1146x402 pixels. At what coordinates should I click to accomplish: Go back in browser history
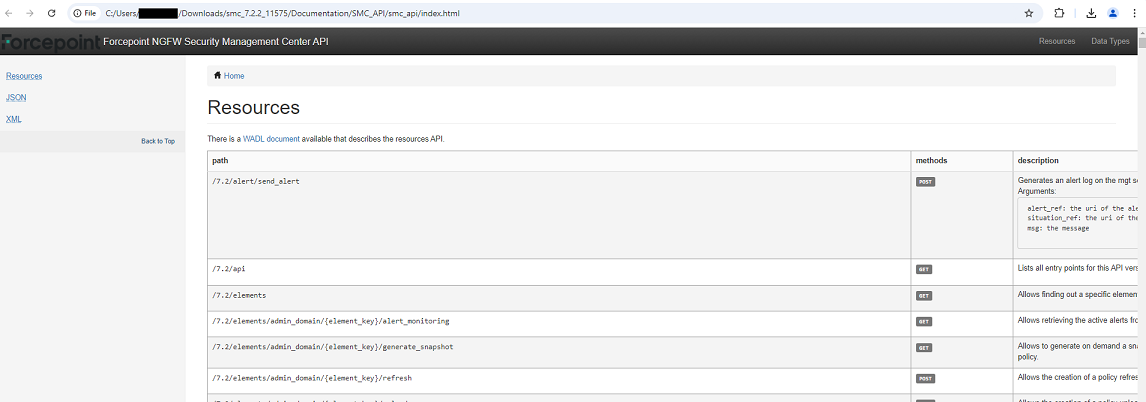click(10, 13)
